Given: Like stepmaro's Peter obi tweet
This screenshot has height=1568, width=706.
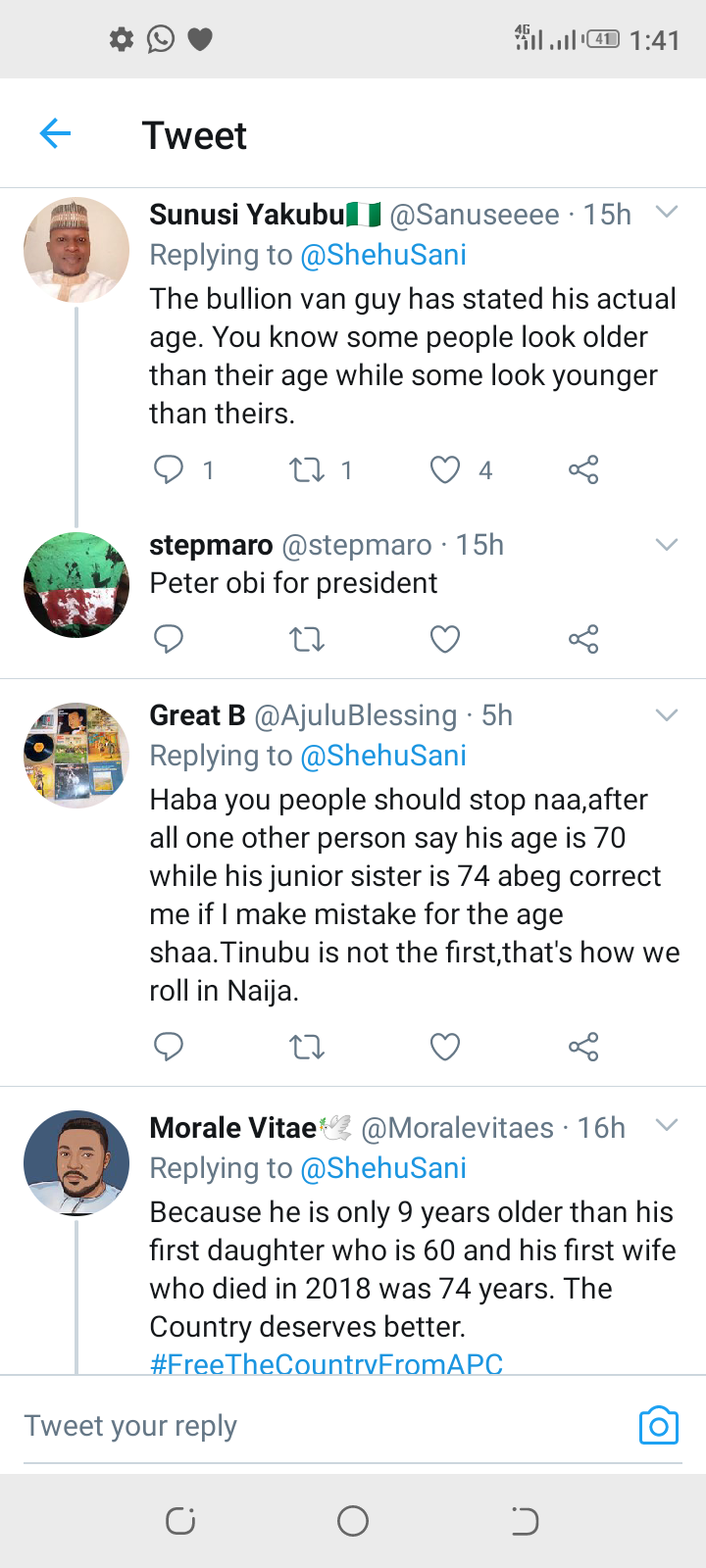Looking at the screenshot, I should [445, 640].
